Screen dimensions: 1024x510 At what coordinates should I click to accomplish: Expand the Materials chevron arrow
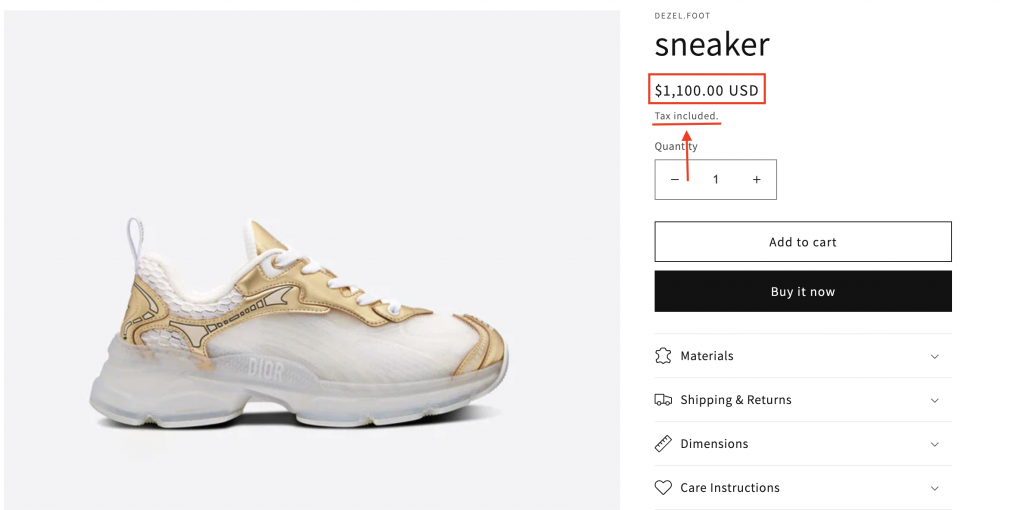coord(935,356)
